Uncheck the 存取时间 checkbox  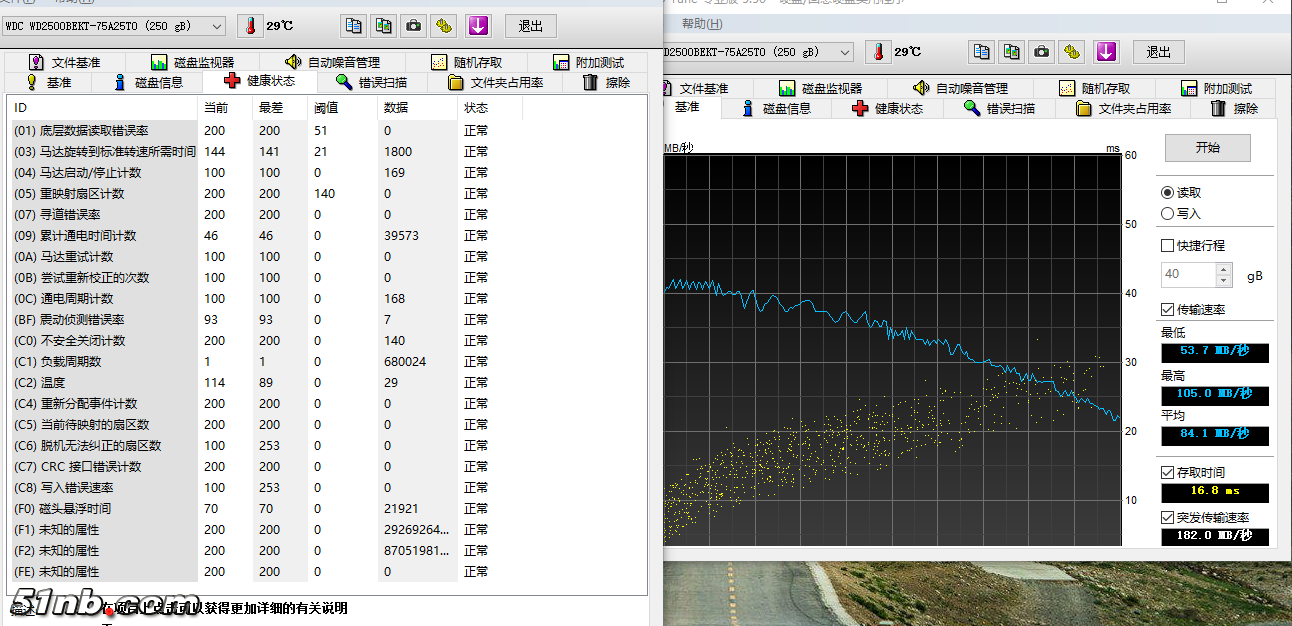coord(1167,472)
